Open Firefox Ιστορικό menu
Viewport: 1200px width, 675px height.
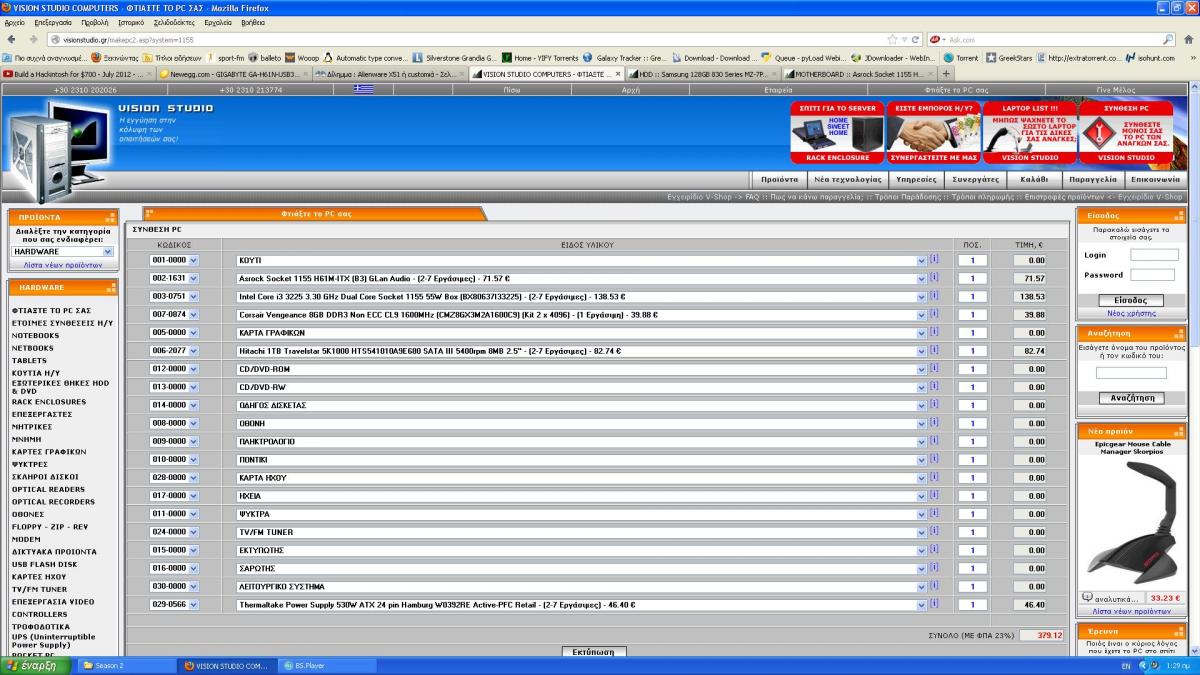[131, 22]
